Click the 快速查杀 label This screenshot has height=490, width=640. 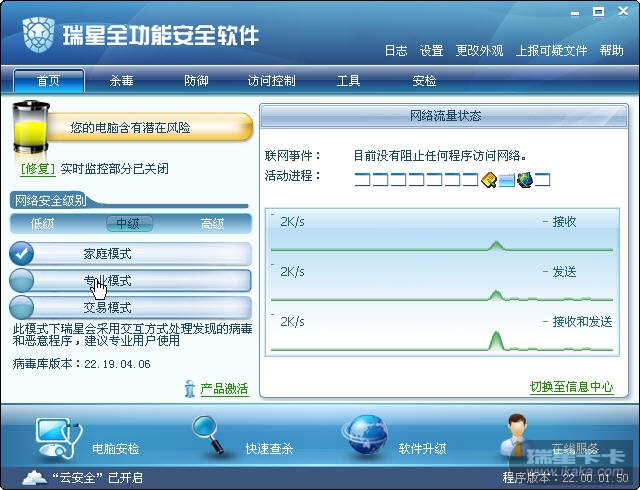pos(269,449)
